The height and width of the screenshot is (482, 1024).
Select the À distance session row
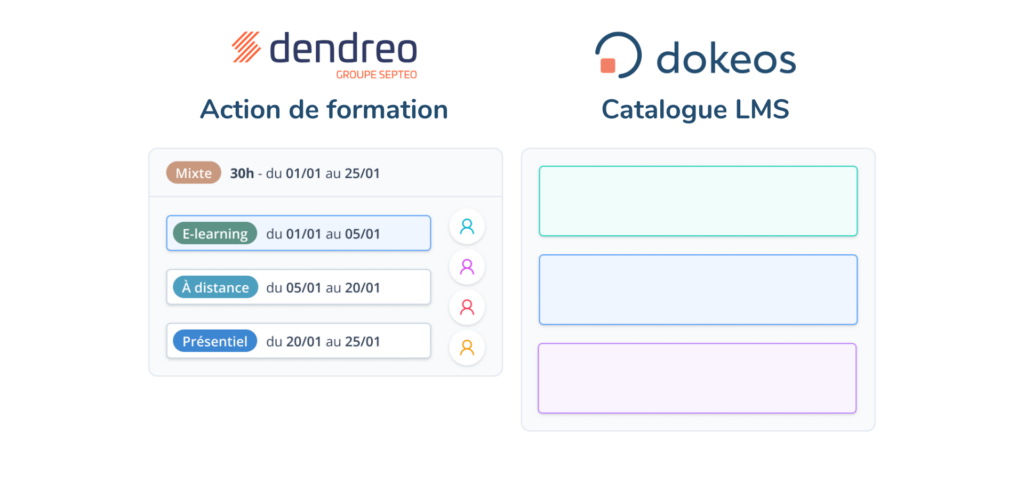pyautogui.click(x=298, y=287)
